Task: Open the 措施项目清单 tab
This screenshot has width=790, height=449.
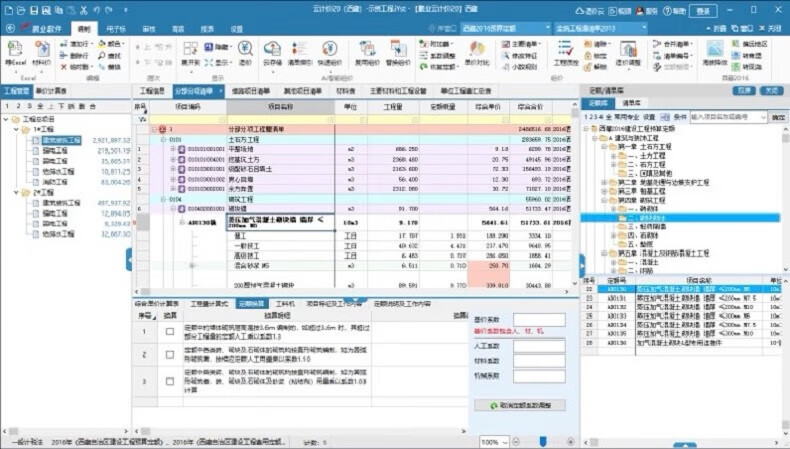Action: (x=251, y=90)
